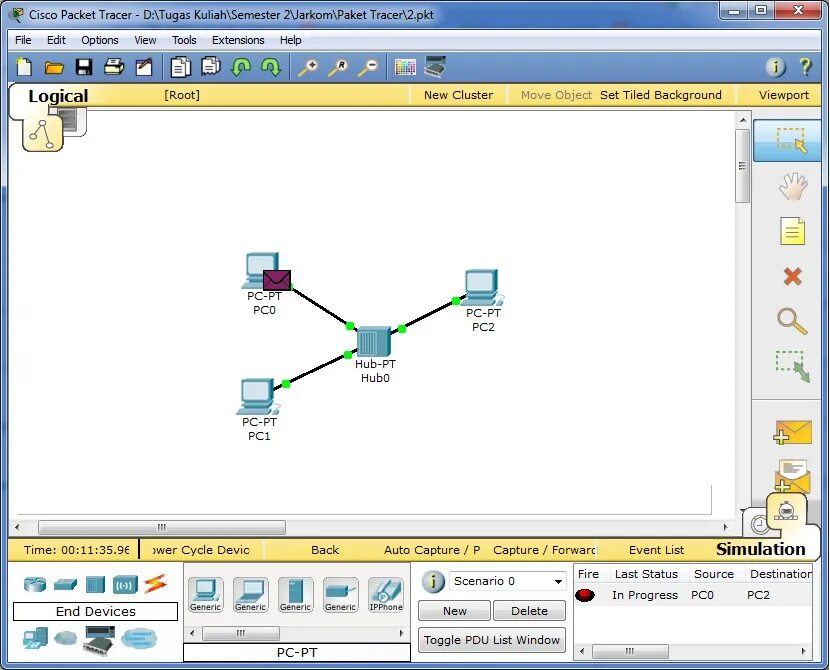Click the Delete scenario button
The width and height of the screenshot is (830, 670).
(529, 611)
